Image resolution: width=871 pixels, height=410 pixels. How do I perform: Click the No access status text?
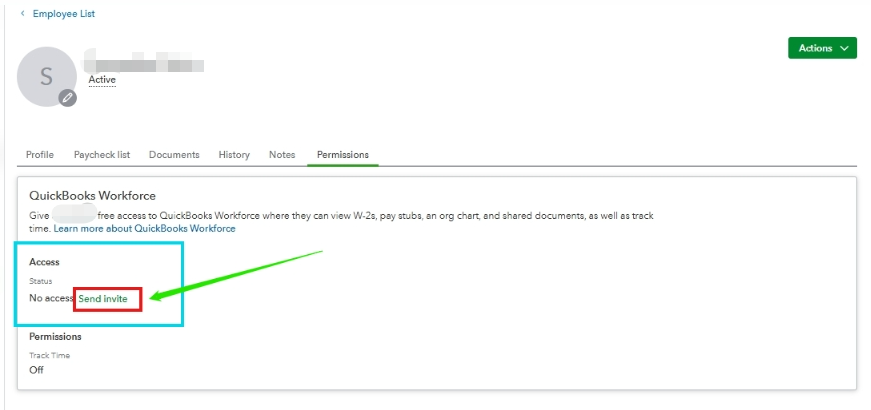51,298
